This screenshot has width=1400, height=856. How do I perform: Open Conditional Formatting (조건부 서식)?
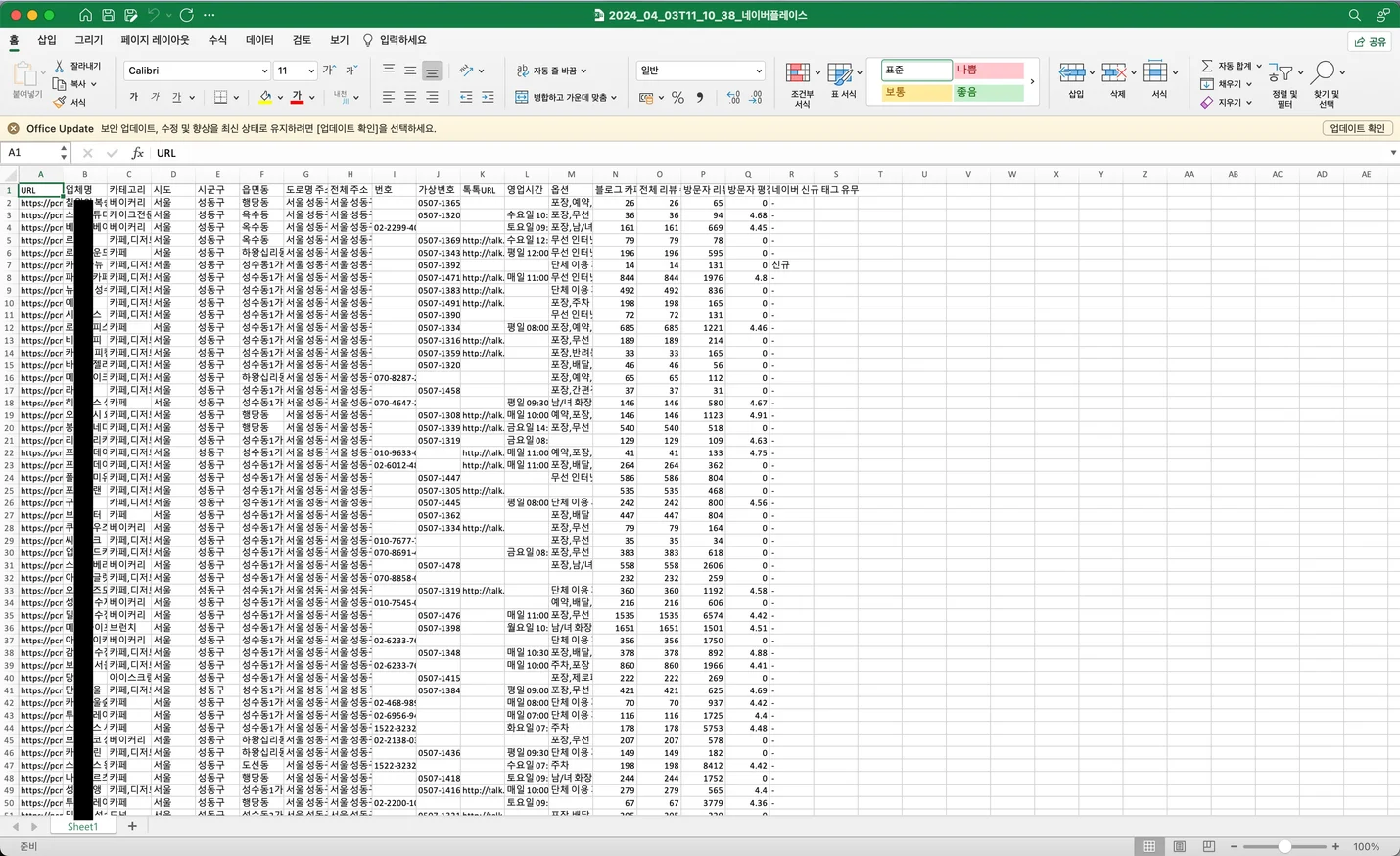pos(802,84)
